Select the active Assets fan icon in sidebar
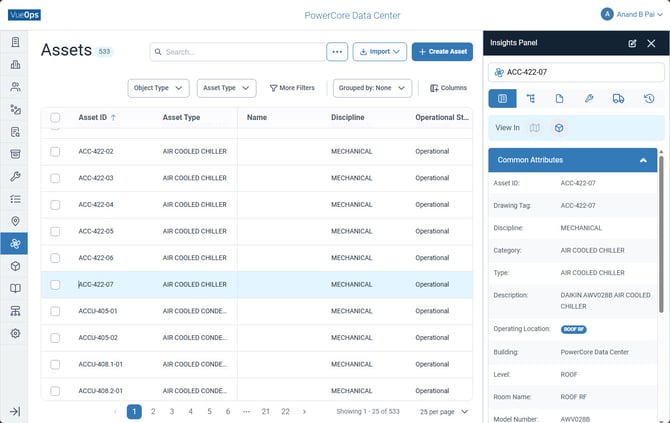The image size is (670, 423). [x=14, y=244]
